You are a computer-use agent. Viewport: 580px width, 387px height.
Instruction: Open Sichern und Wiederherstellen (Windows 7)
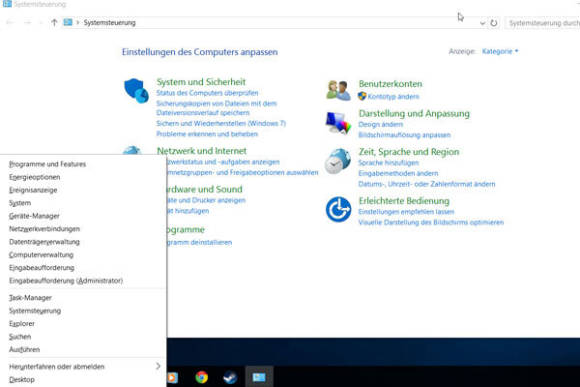pyautogui.click(x=221, y=123)
